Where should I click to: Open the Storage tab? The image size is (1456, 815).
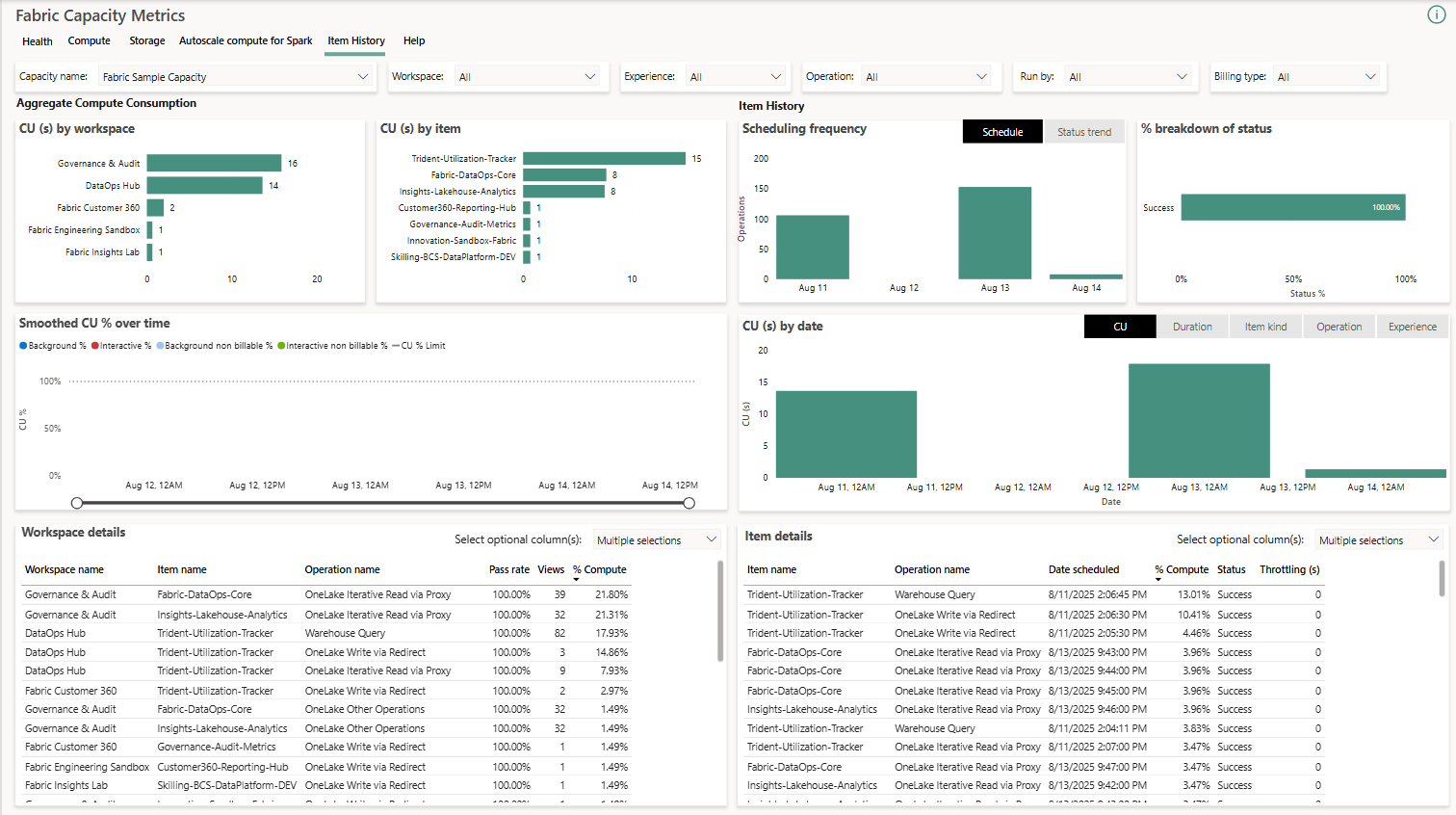[146, 41]
